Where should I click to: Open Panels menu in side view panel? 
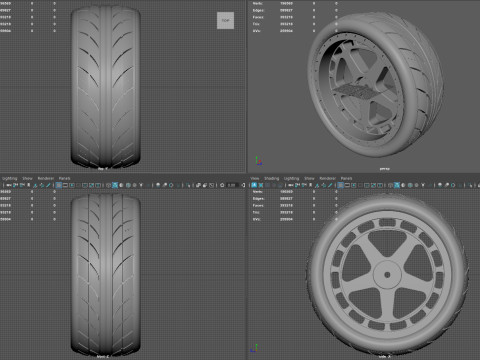(346, 178)
